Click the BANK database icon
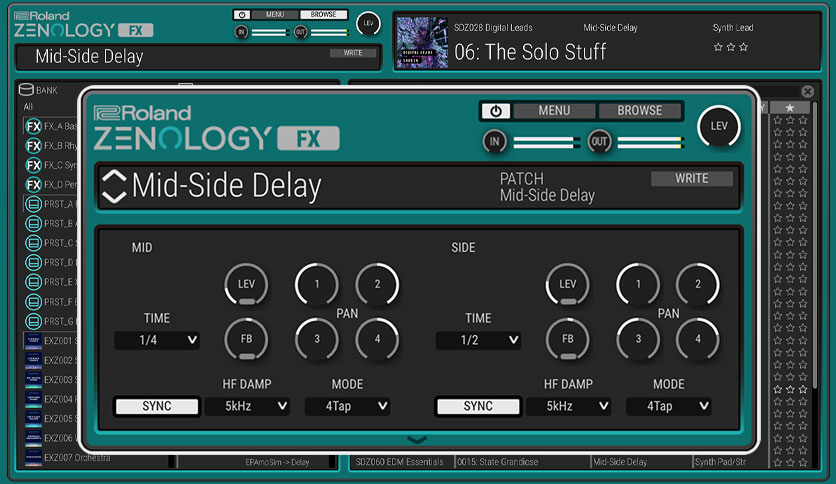836x484 pixels. pyautogui.click(x=26, y=90)
